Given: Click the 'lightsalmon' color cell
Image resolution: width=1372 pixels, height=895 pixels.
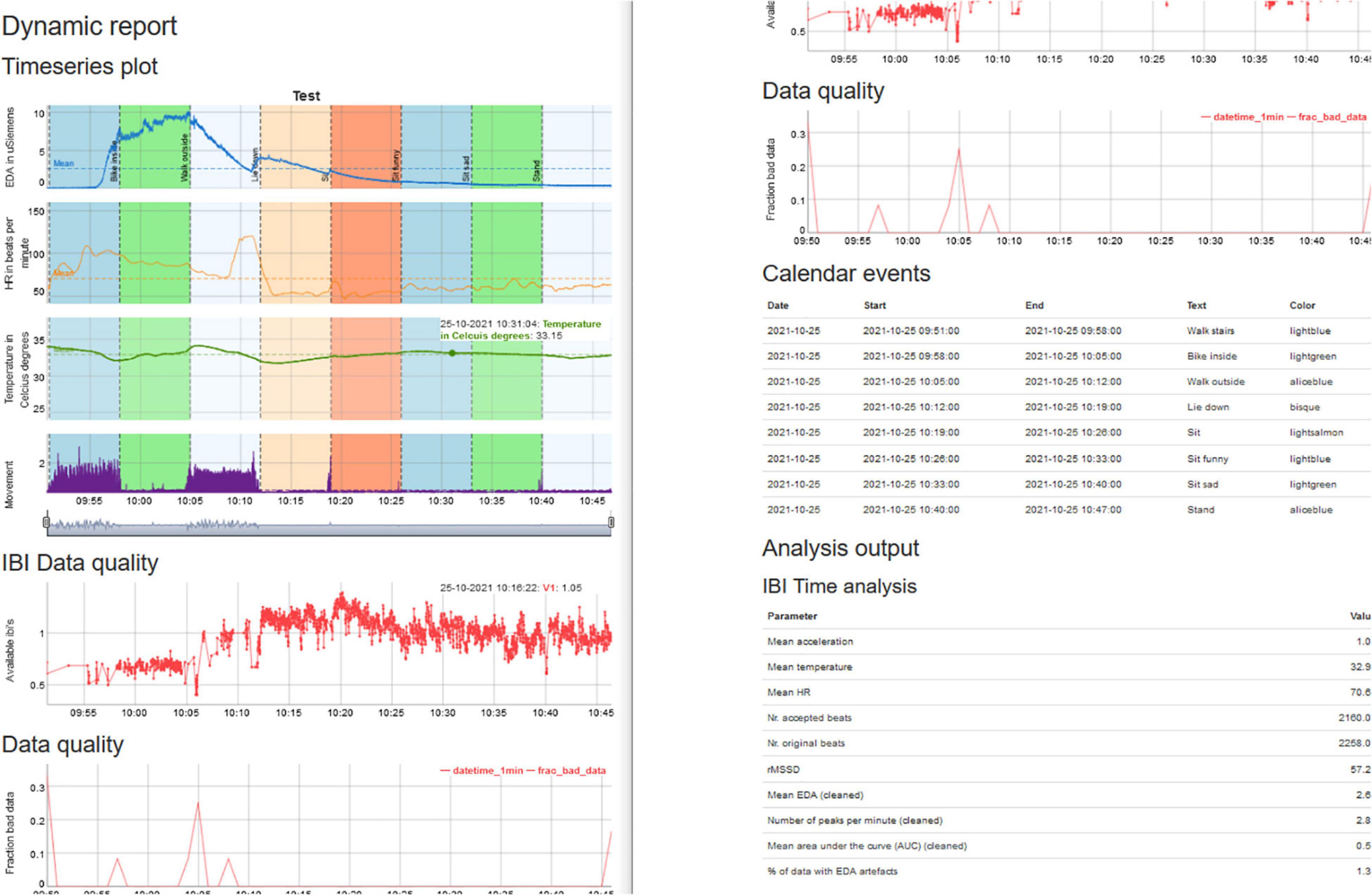Looking at the screenshot, I should click(x=1316, y=432).
